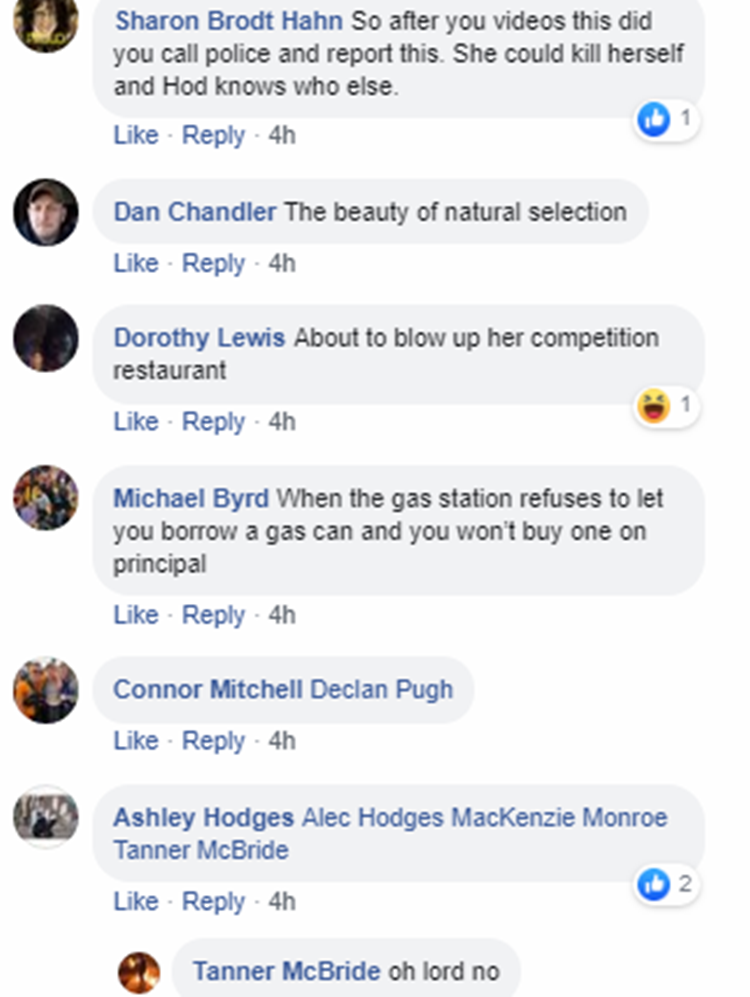Click the like reaction on Ashley's comment
Image resolution: width=750 pixels, height=997 pixels.
[x=653, y=883]
